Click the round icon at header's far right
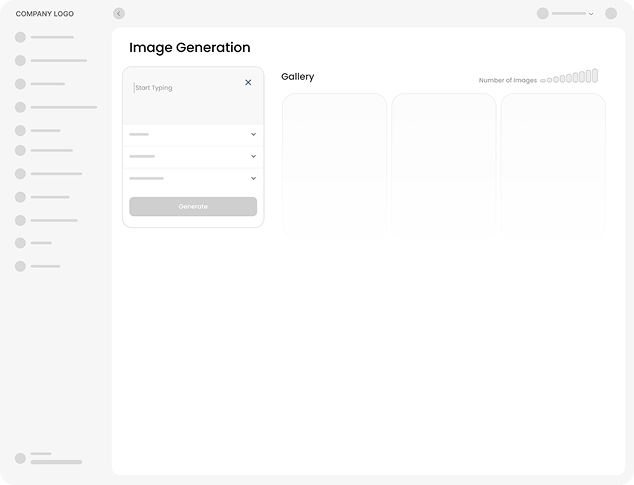The width and height of the screenshot is (634, 485). [x=611, y=14]
